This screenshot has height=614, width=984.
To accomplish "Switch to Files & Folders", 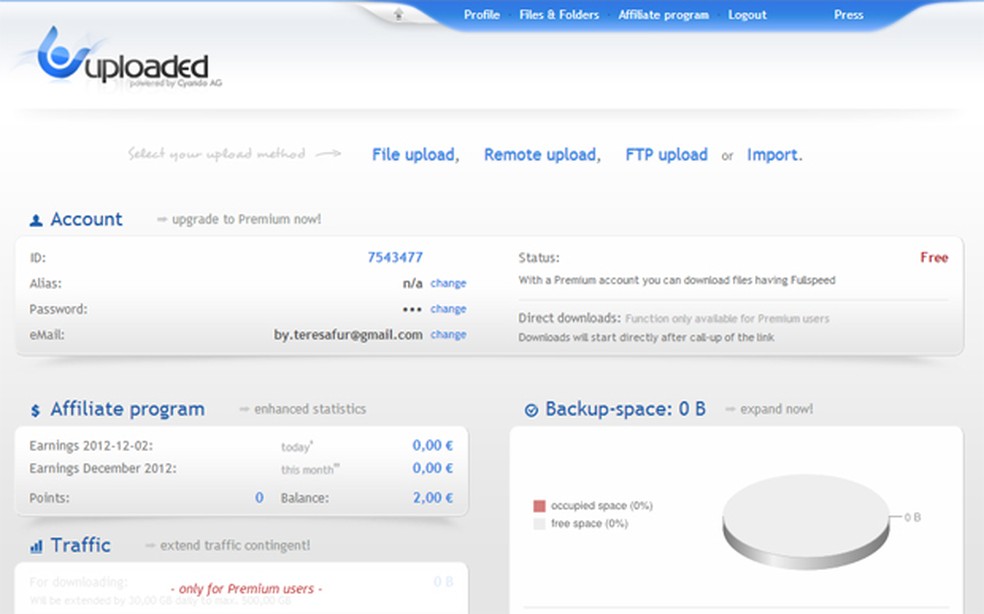I will (559, 15).
